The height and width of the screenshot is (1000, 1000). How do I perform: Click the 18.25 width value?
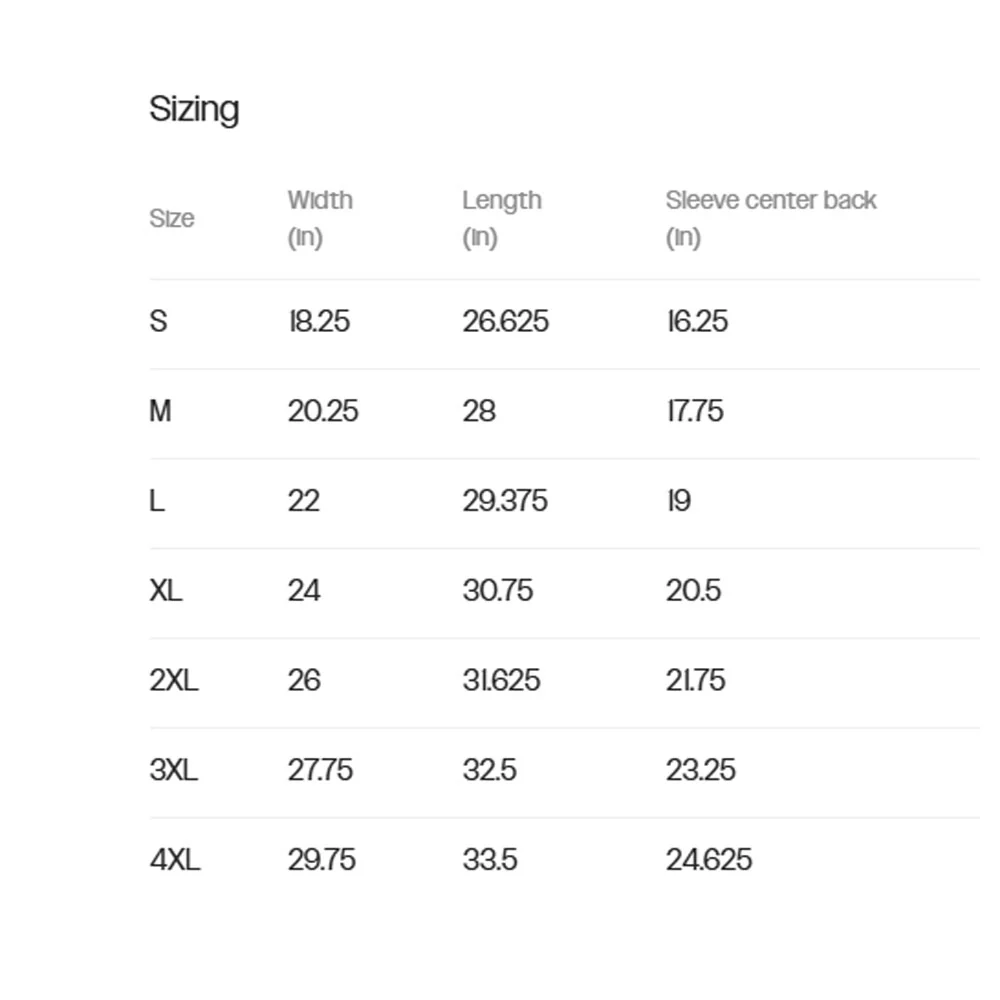[319, 321]
